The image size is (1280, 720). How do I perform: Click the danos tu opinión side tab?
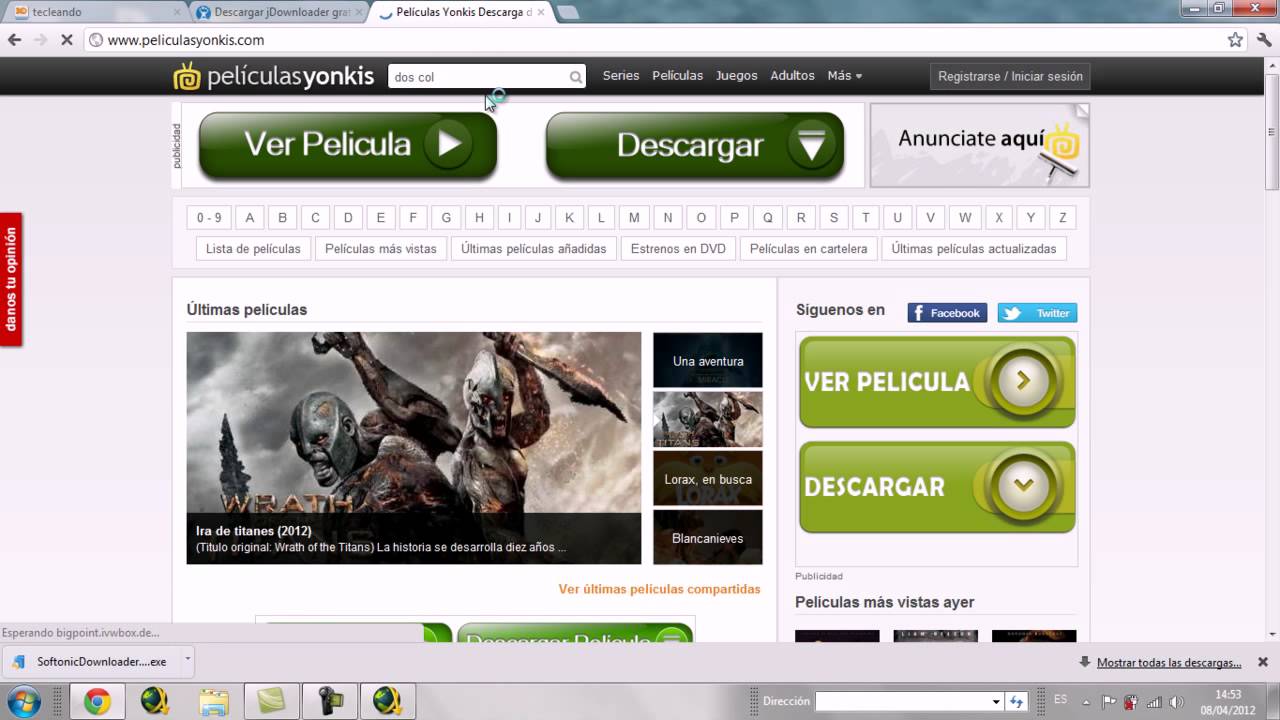point(11,279)
